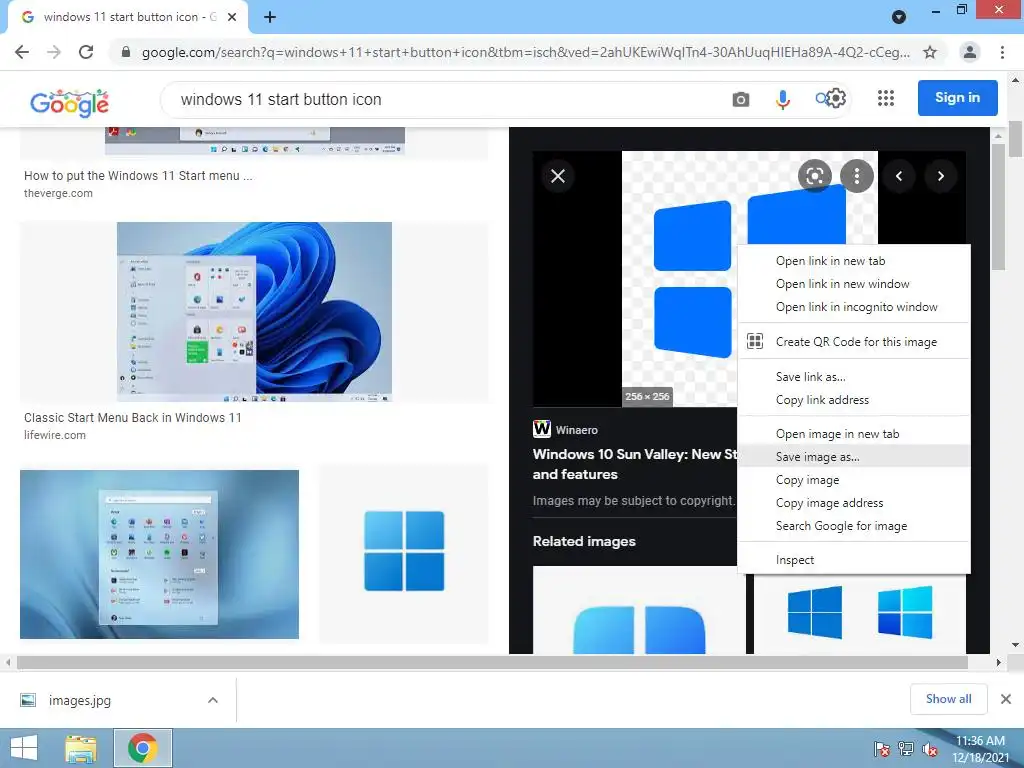1024x768 pixels.
Task: Open a new tab with the plus button
Action: (x=270, y=17)
